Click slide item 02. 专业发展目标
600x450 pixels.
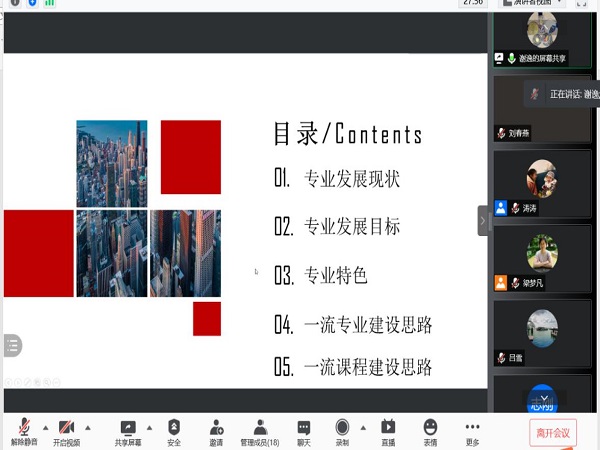[337, 226]
